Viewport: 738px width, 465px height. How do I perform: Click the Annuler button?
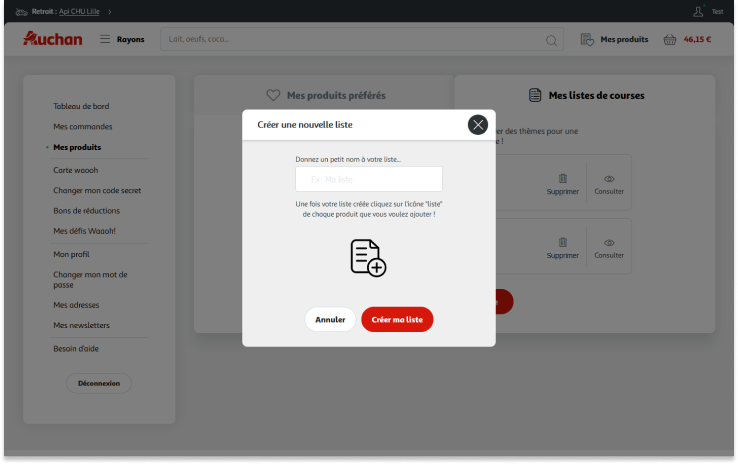(330, 320)
